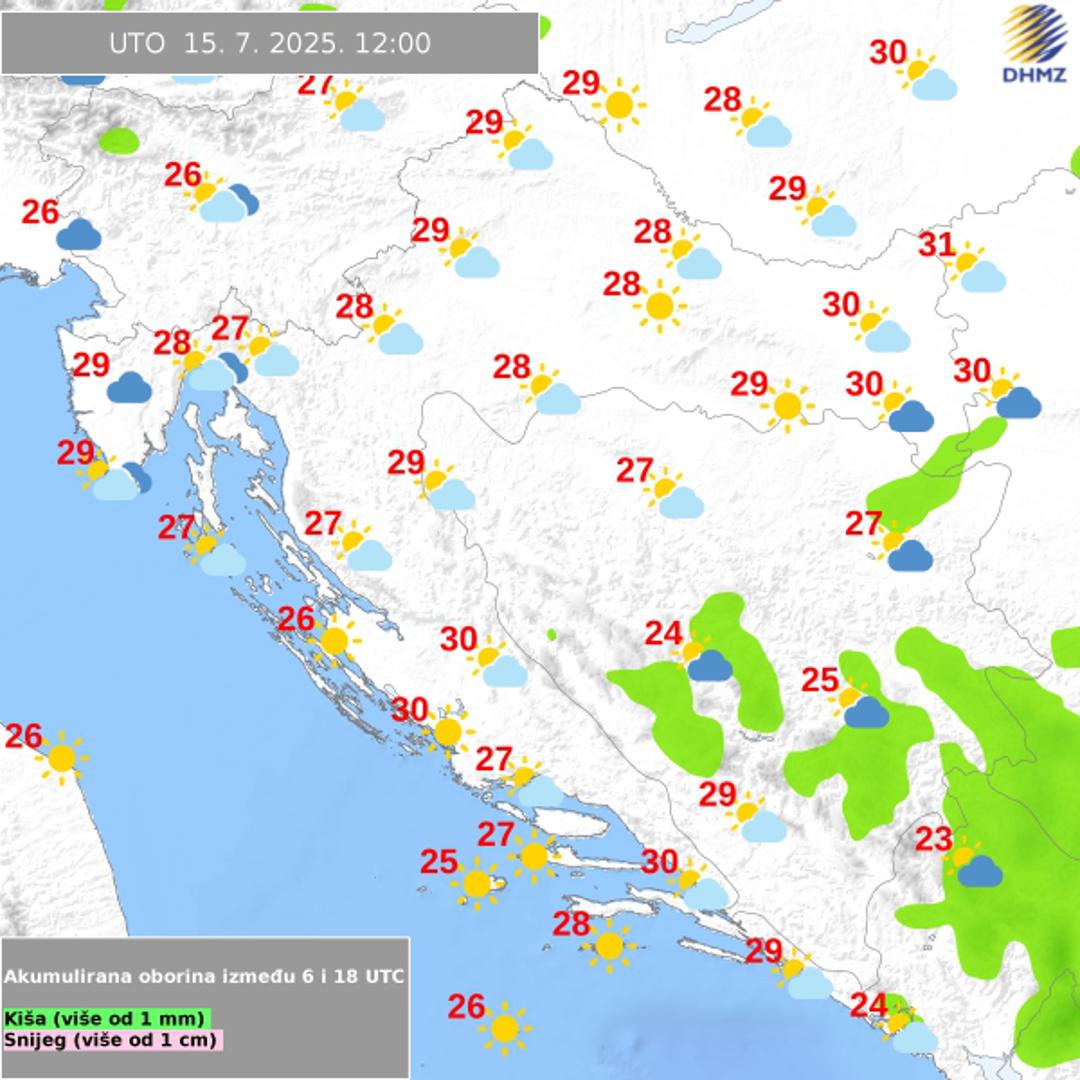Select the 23 temperature label

(x=933, y=839)
